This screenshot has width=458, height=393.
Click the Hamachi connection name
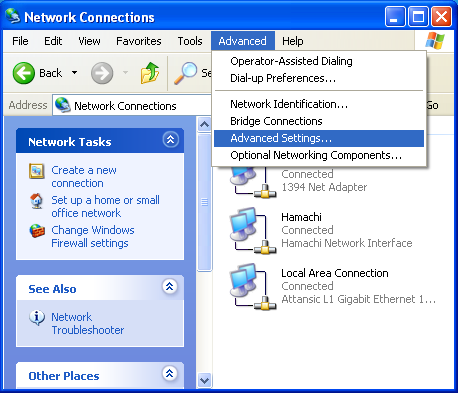[301, 217]
